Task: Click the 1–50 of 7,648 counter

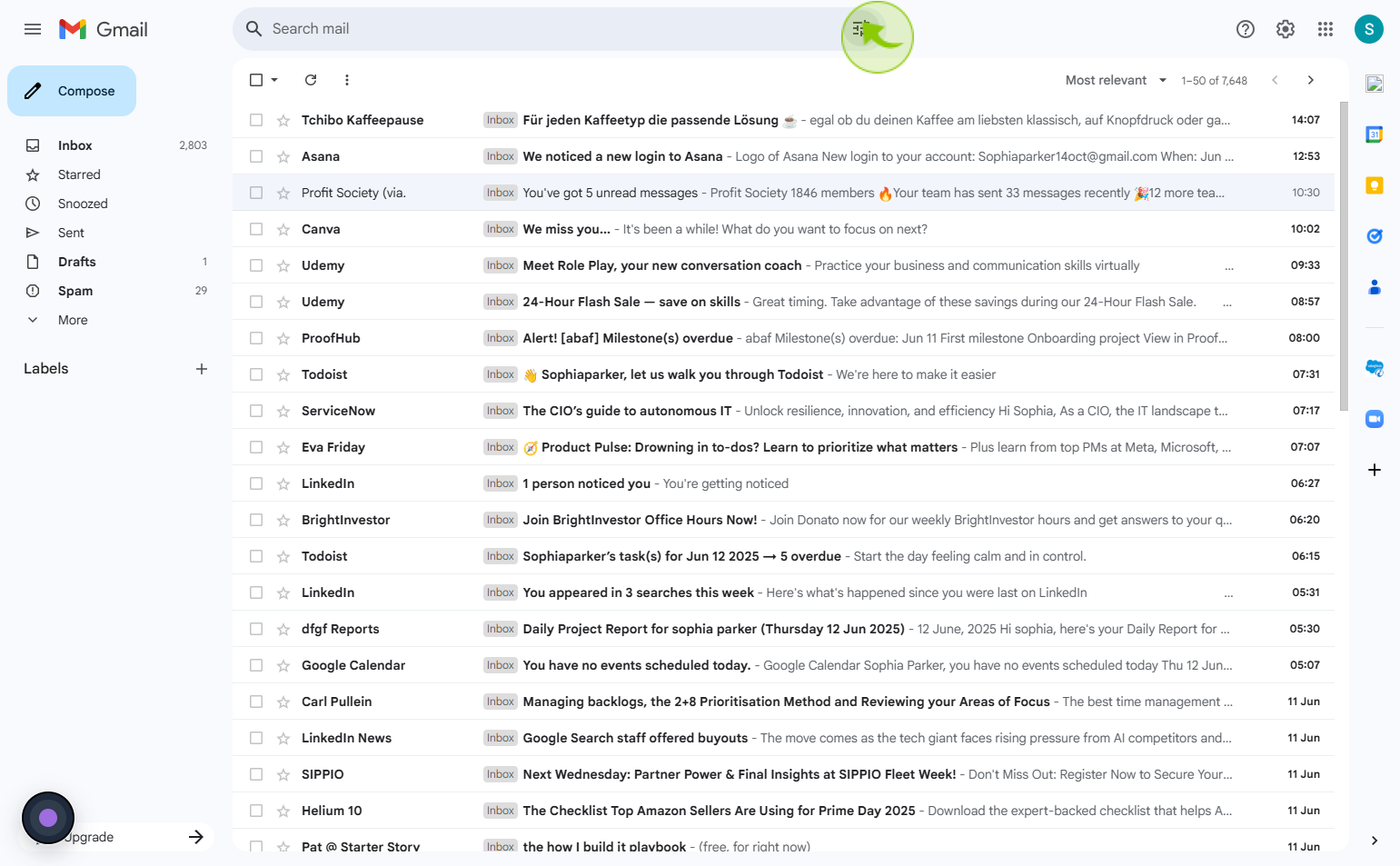Action: coord(1214,81)
